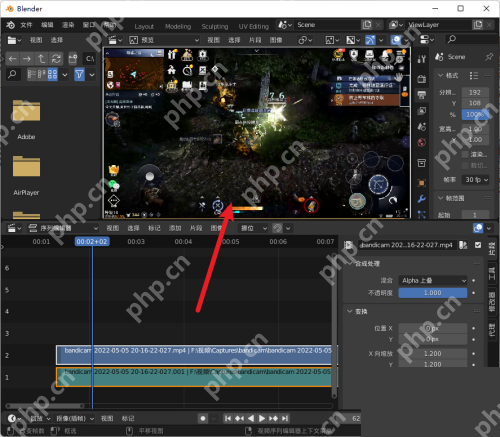Viewport: 500px width, 437px height.
Task: Open the Tool properties tab icon
Action: (422, 59)
